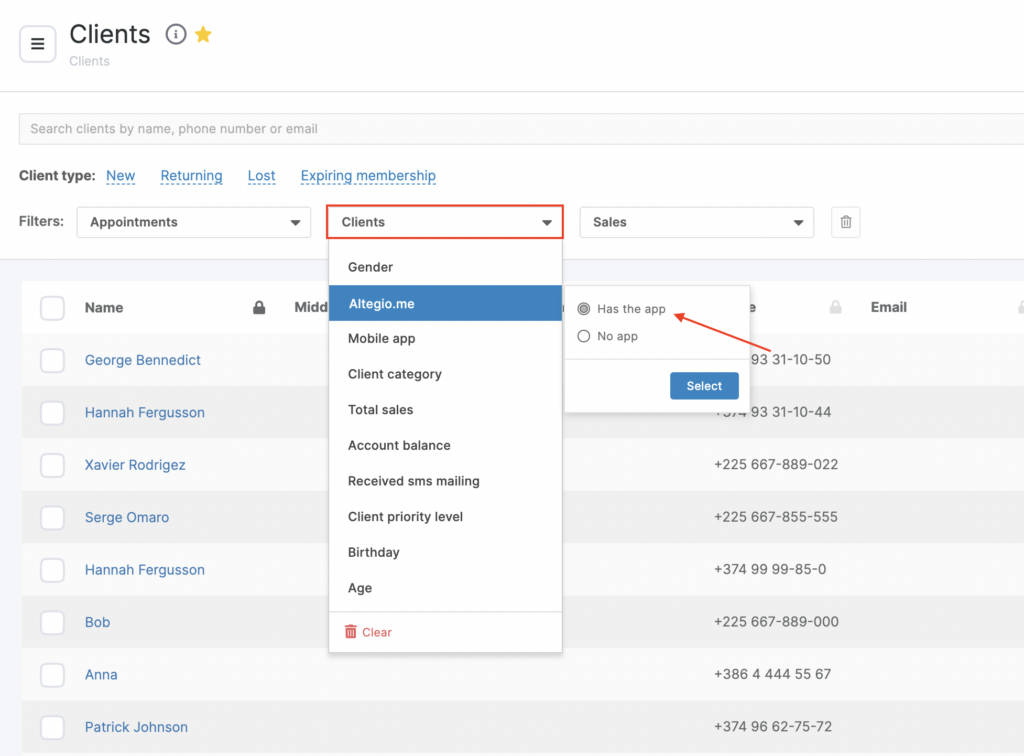Click the info icon beside Clients title
Viewport: 1024px width, 756px height.
(x=176, y=35)
